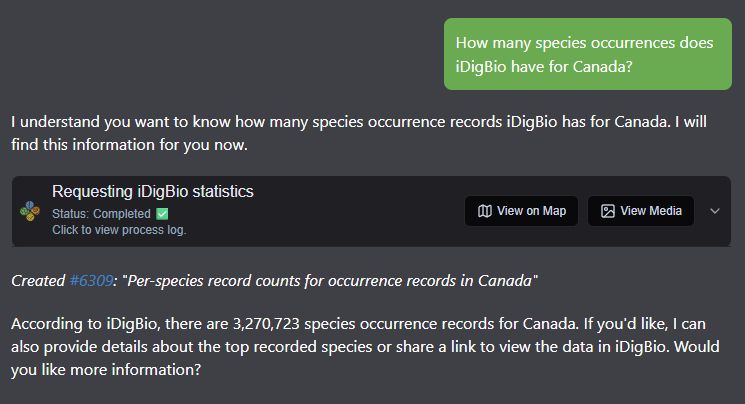Select the green user question bubble
This screenshot has width=745, height=404.
588,54
